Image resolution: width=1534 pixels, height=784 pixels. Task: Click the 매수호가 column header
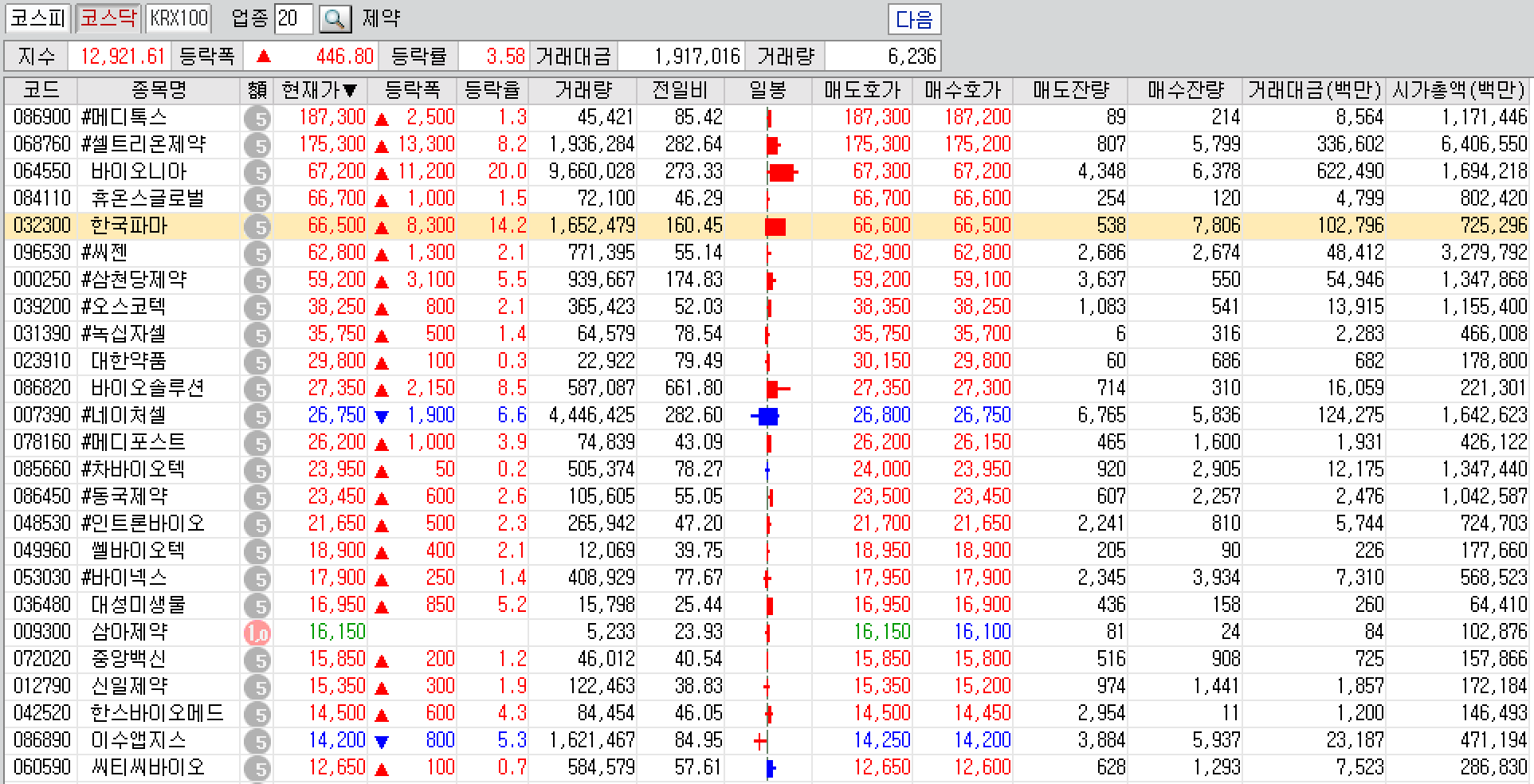click(963, 90)
